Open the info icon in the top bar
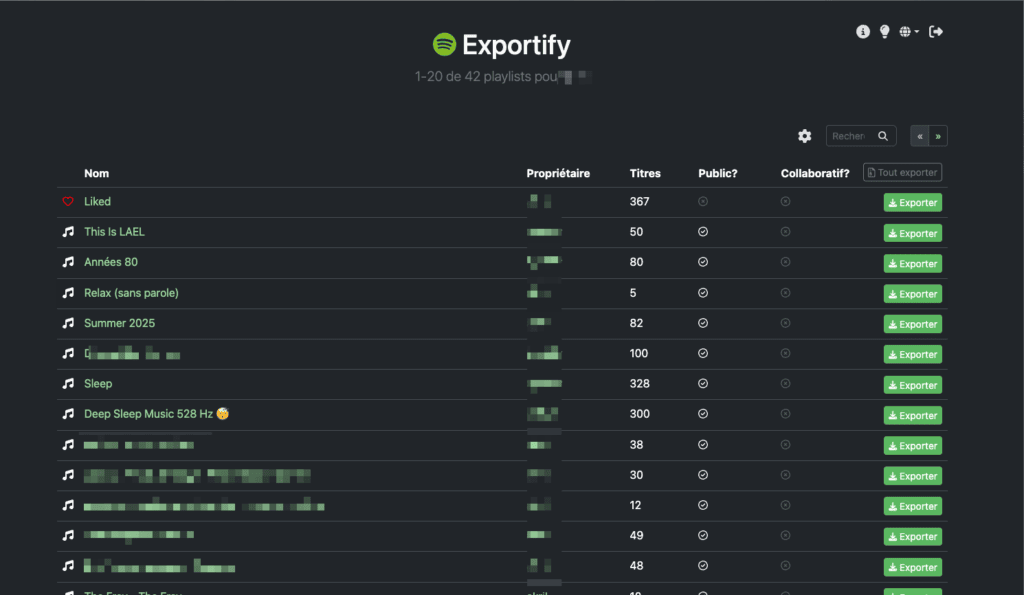 (x=863, y=31)
